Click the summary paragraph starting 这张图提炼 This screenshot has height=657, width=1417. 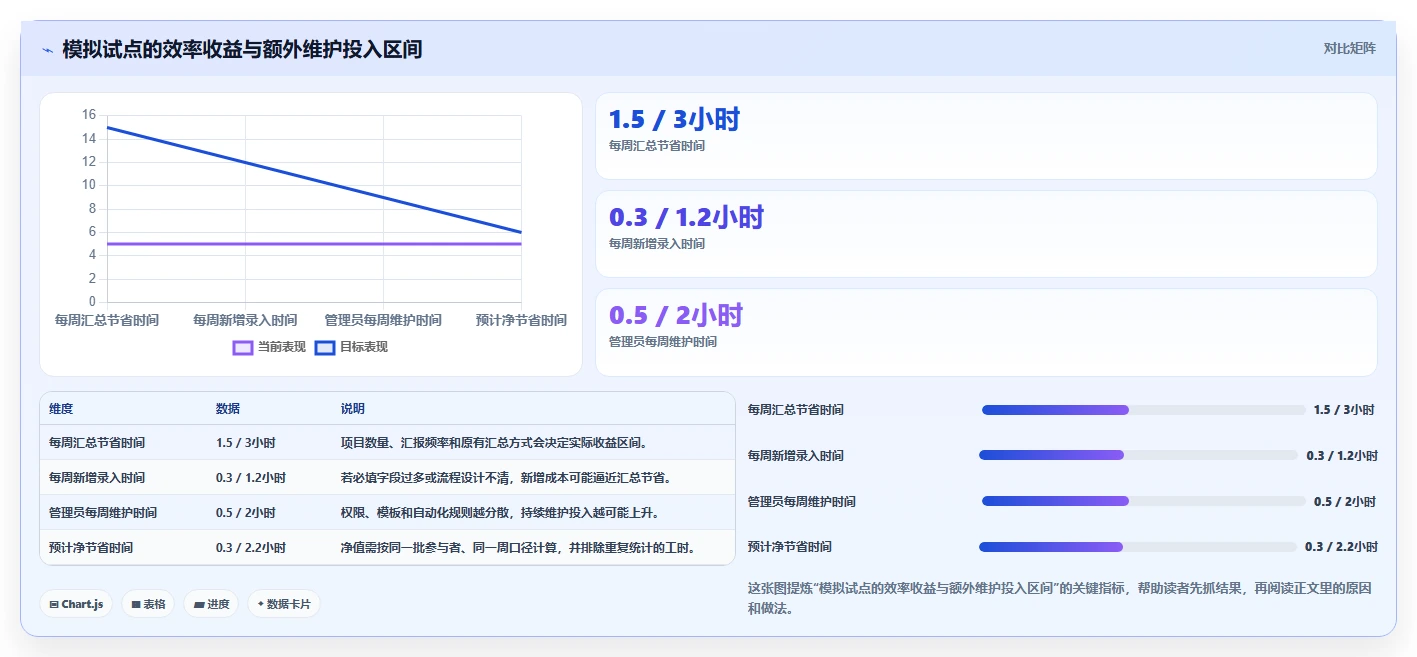coord(1059,598)
